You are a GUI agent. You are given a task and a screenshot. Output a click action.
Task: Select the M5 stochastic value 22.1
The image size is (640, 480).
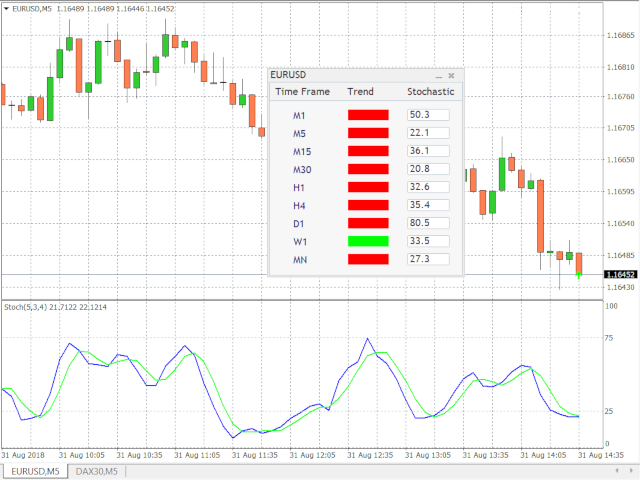click(428, 133)
